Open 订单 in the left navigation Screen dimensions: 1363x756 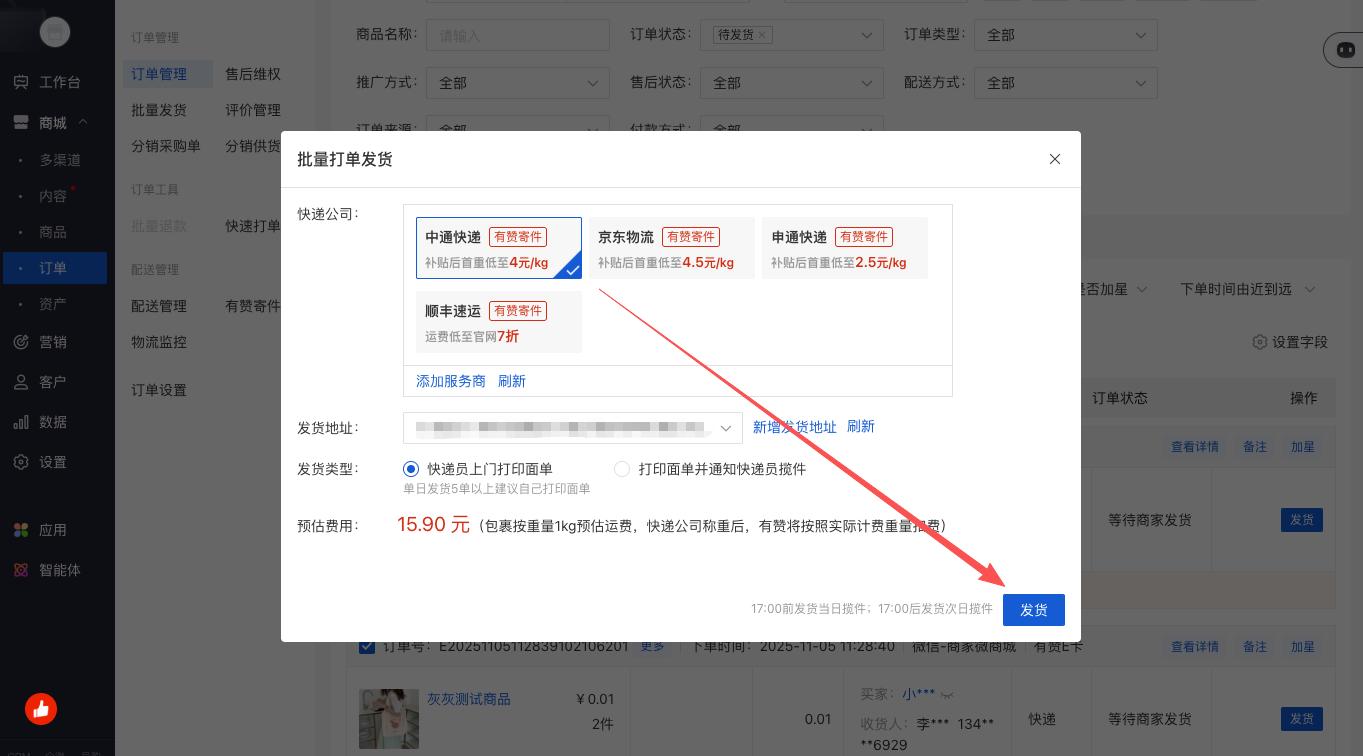pos(53,268)
